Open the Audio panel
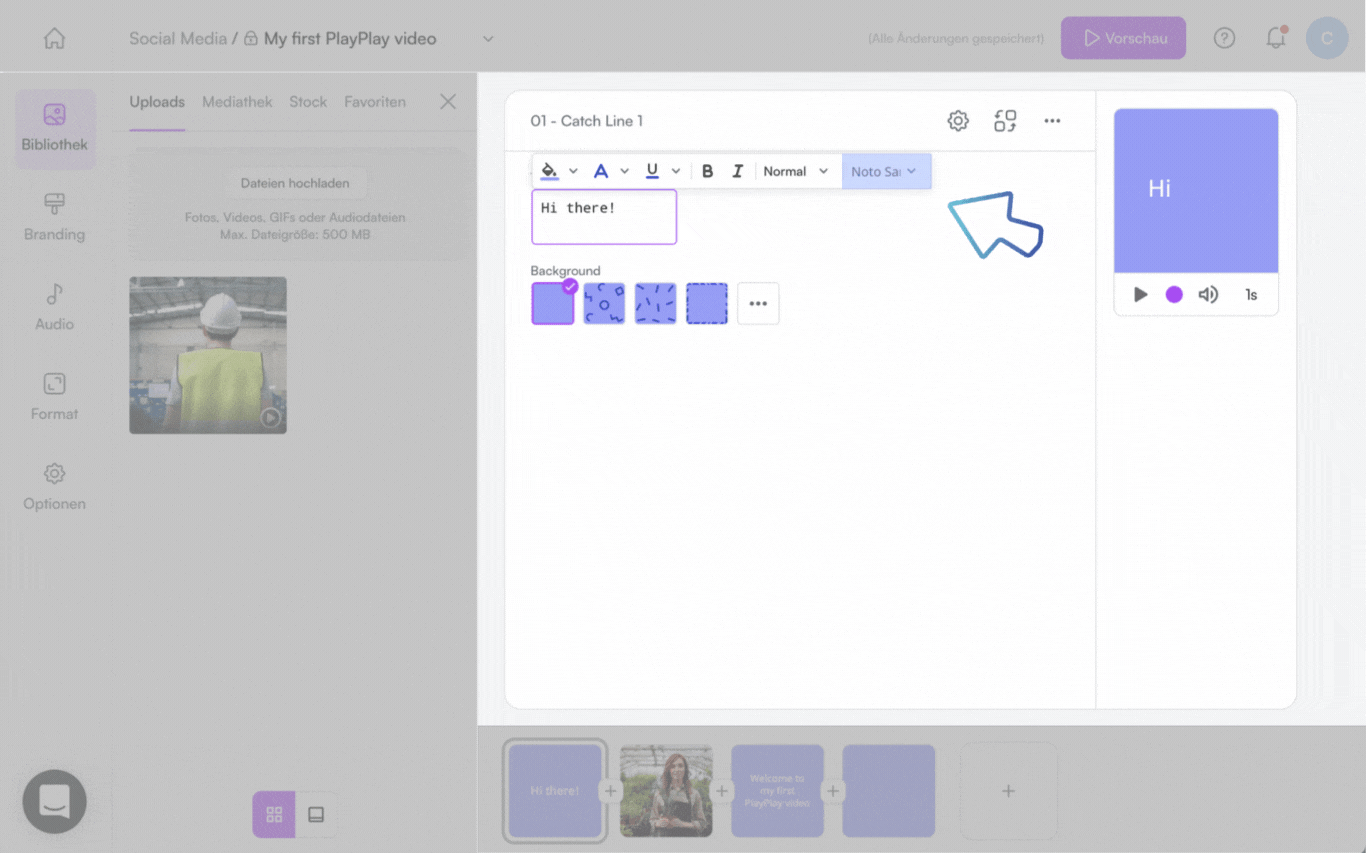Image resolution: width=1366 pixels, height=853 pixels. tap(54, 308)
